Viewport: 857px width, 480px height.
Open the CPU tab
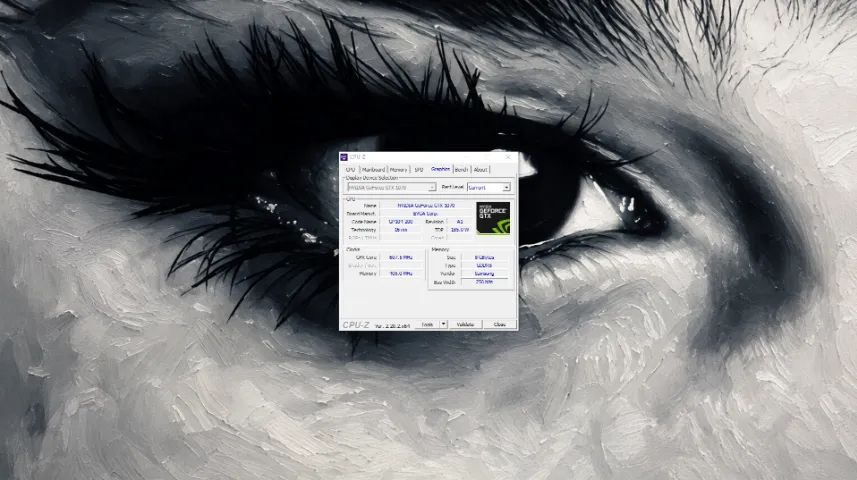[x=350, y=170]
